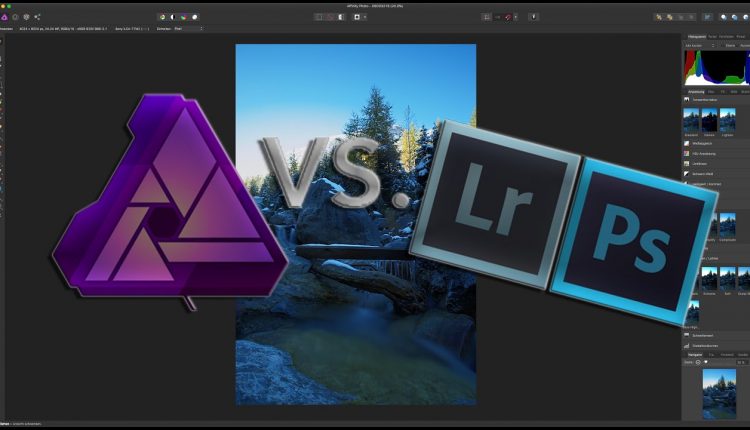Viewport: 750px width, 430px height.
Task: Open the Liquify persona
Action: point(15,17)
